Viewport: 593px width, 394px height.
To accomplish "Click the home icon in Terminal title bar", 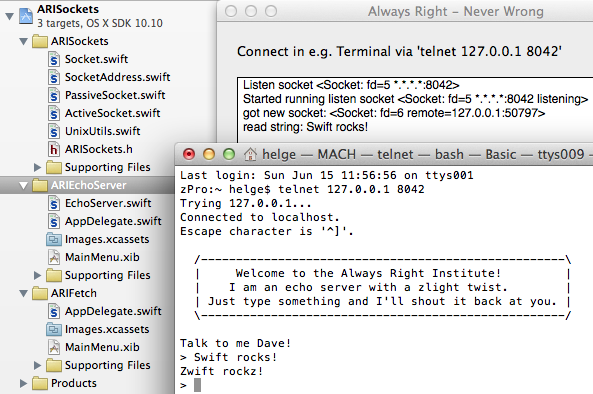I will point(250,154).
